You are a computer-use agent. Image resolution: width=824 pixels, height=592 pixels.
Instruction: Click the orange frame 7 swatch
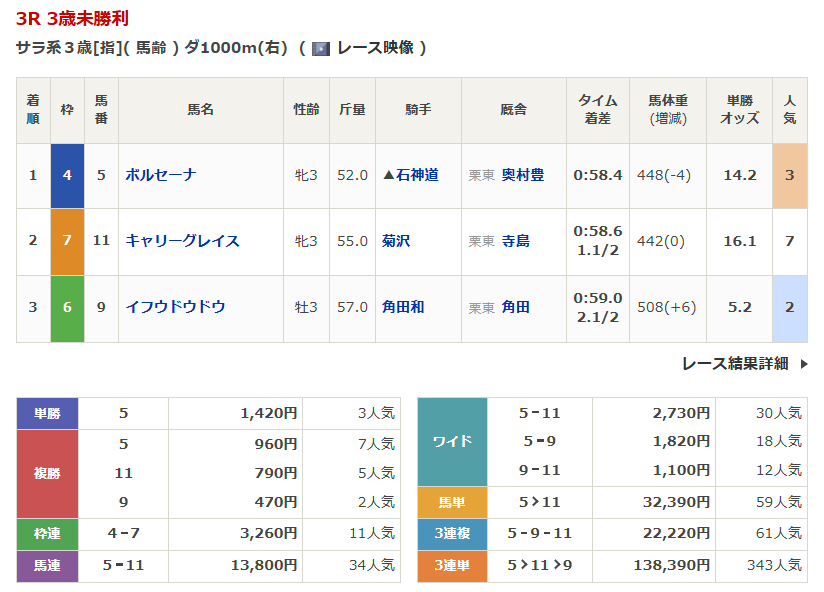(x=67, y=241)
